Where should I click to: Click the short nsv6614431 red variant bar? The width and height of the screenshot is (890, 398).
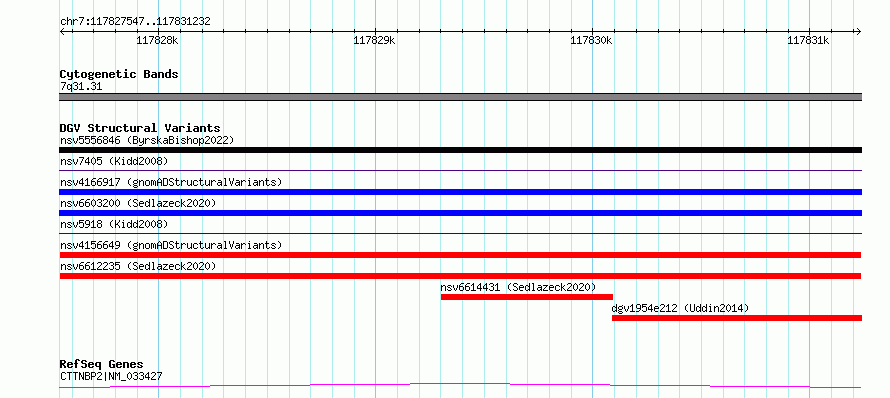coord(527,297)
